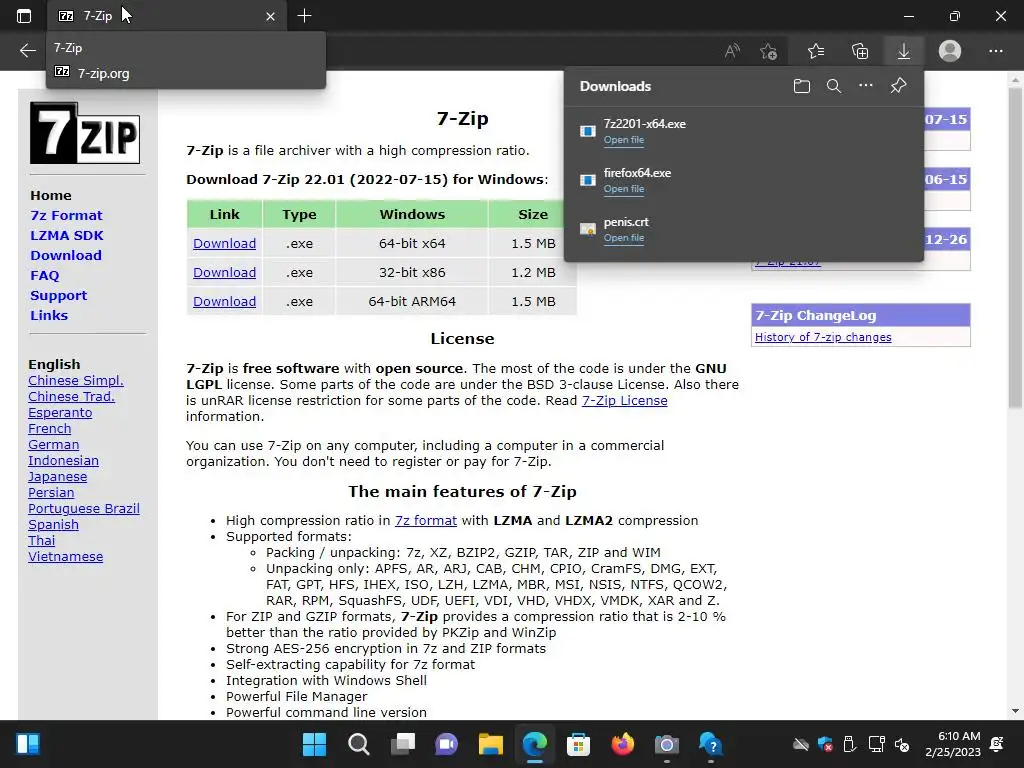This screenshot has width=1024, height=768.
Task: Download the 32-bit x86 .exe
Action: 224,272
